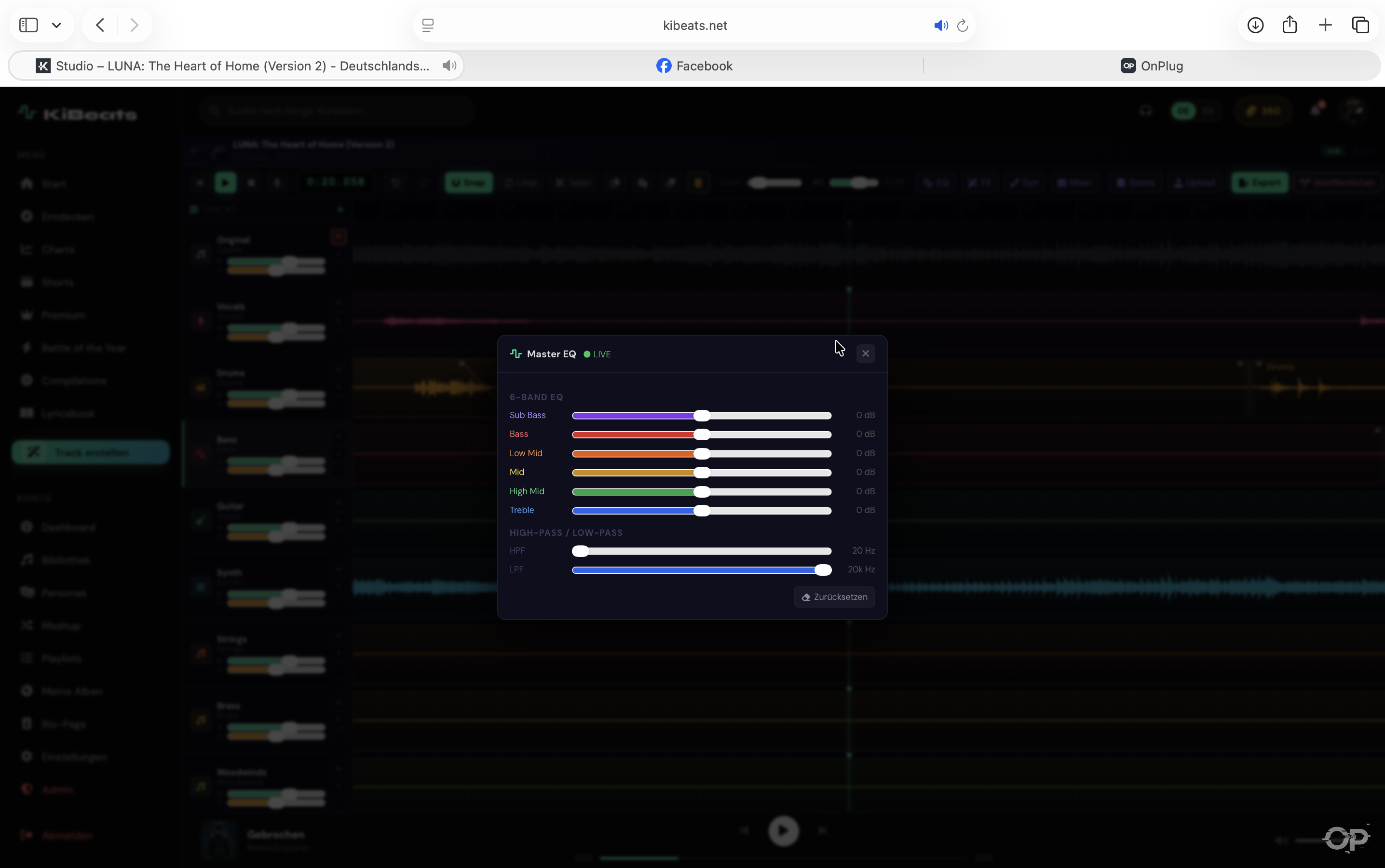Click the Mid band EQ slider
Image resolution: width=1385 pixels, height=868 pixels.
[701, 473]
